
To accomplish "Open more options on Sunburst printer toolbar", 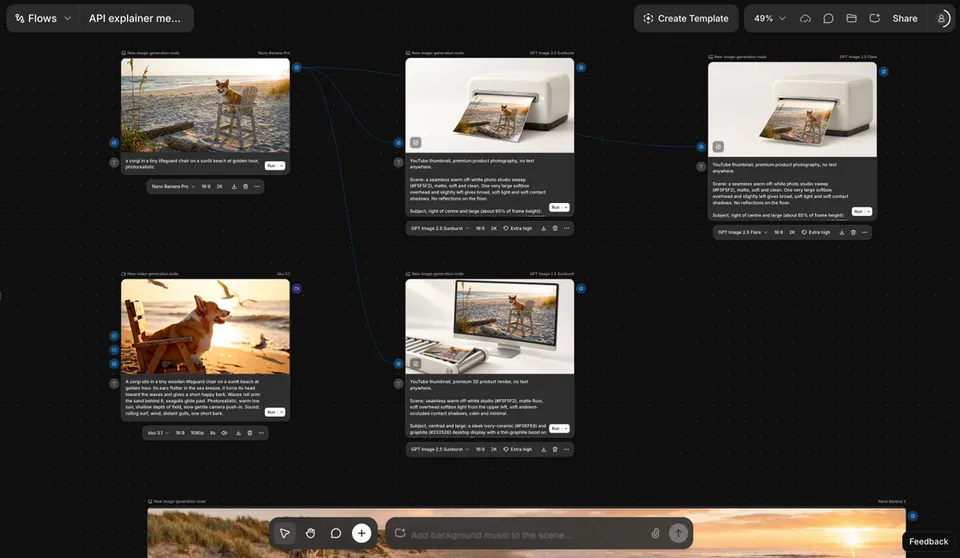I will click(x=567, y=228).
